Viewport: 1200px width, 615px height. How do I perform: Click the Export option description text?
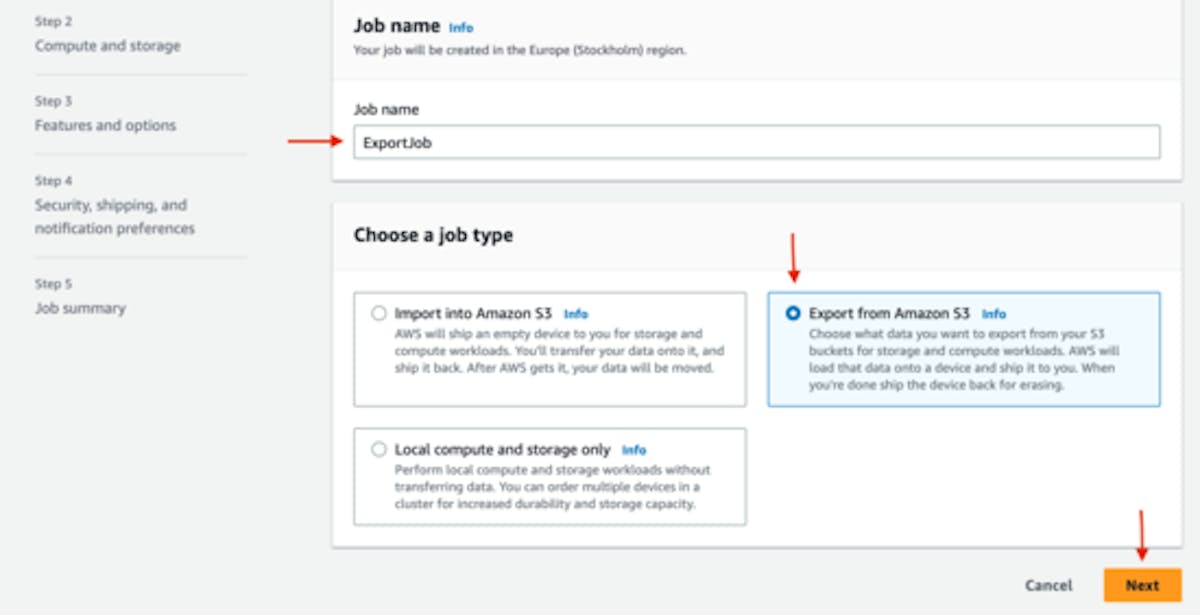(x=961, y=360)
